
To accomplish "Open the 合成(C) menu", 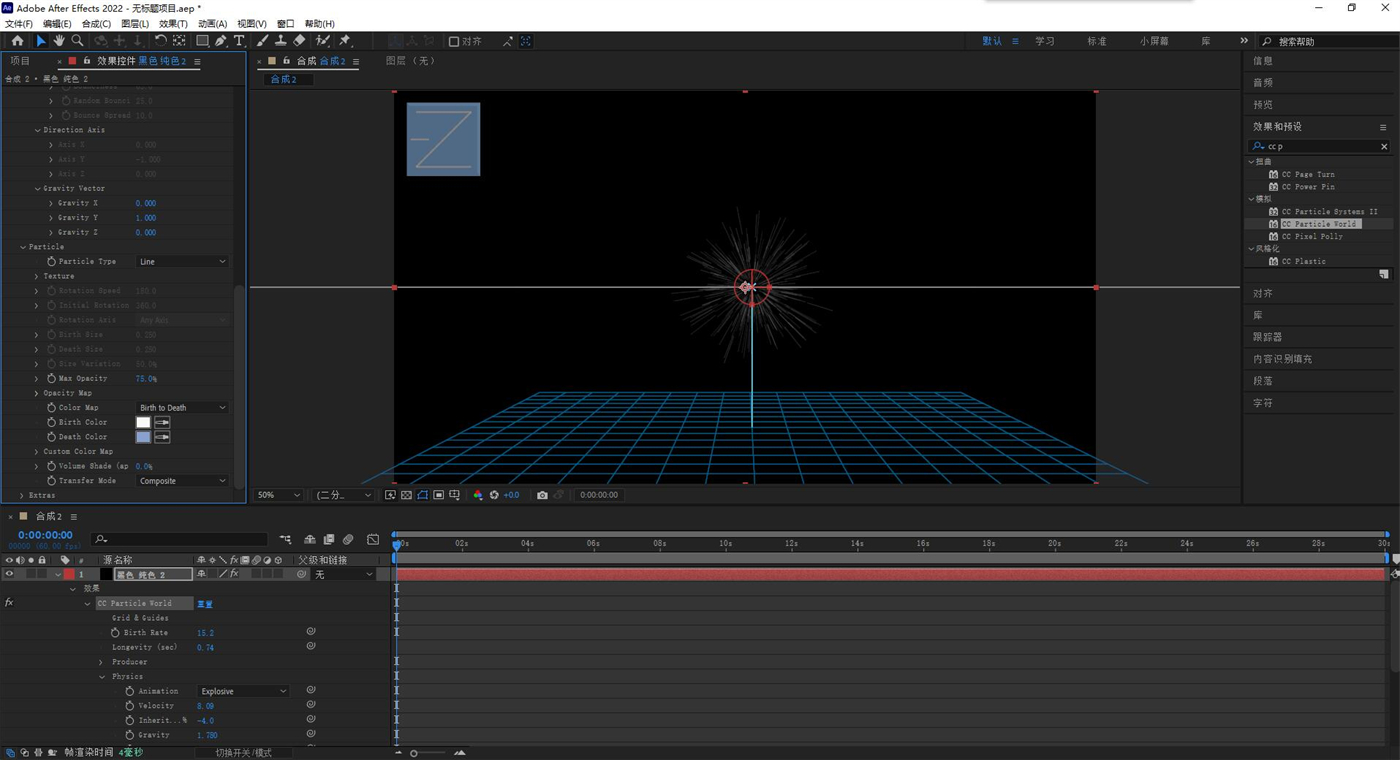I will pyautogui.click(x=97, y=23).
